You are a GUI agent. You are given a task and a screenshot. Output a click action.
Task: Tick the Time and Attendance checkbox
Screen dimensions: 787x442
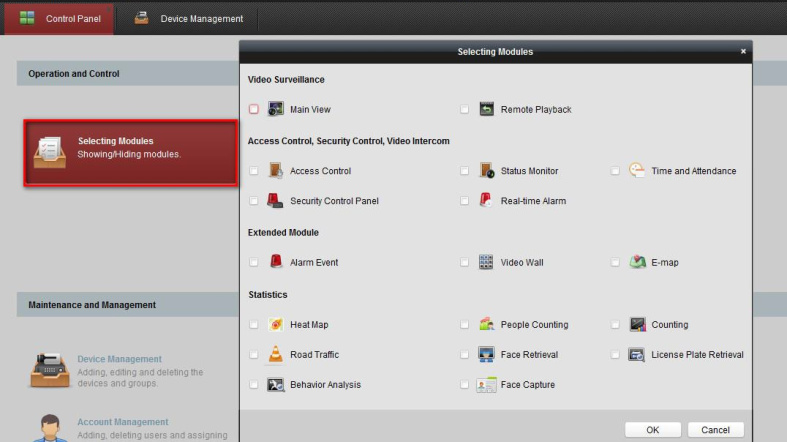coord(616,171)
